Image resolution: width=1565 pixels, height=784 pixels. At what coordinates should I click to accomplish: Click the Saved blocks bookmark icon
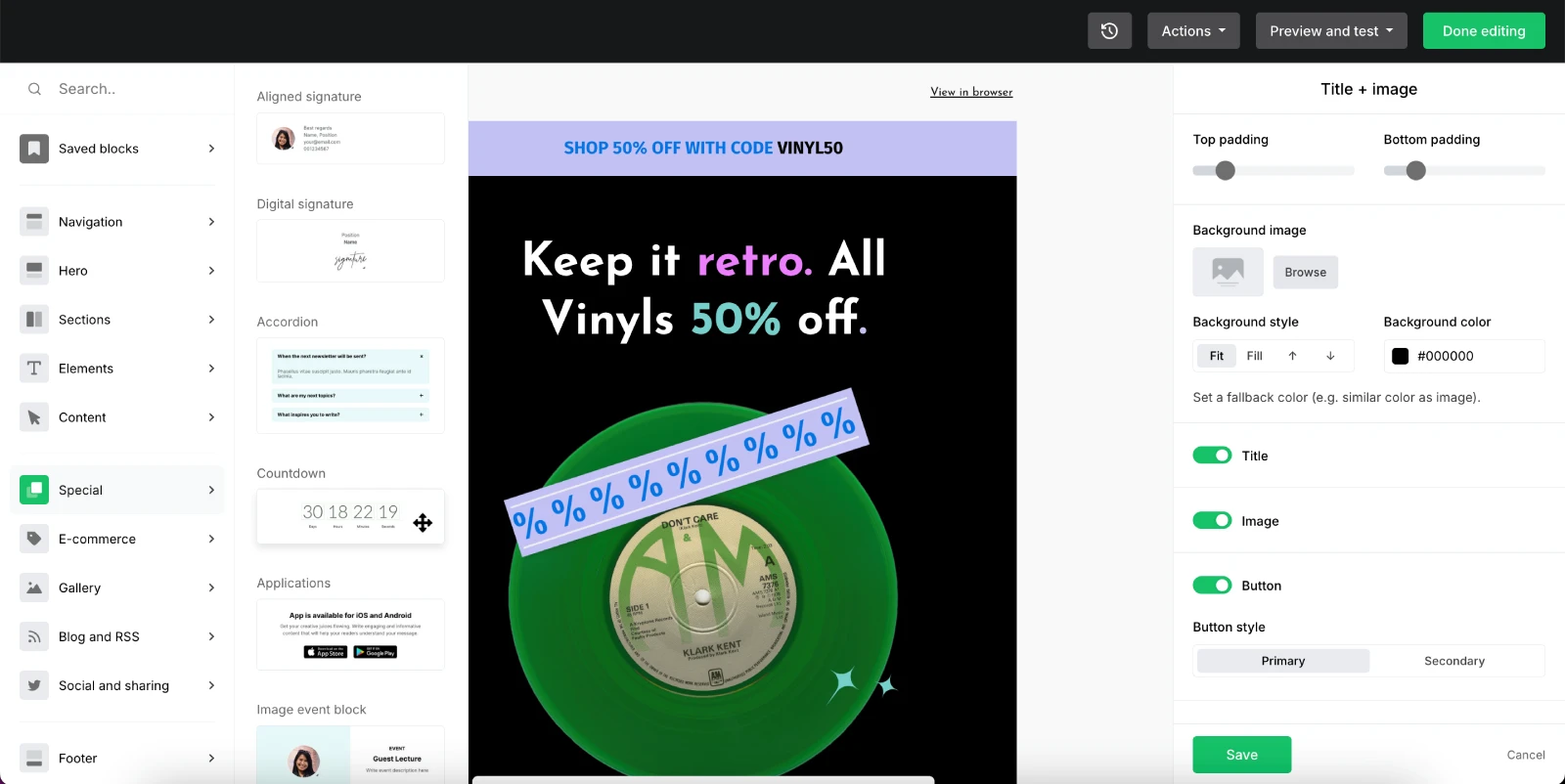coord(34,149)
